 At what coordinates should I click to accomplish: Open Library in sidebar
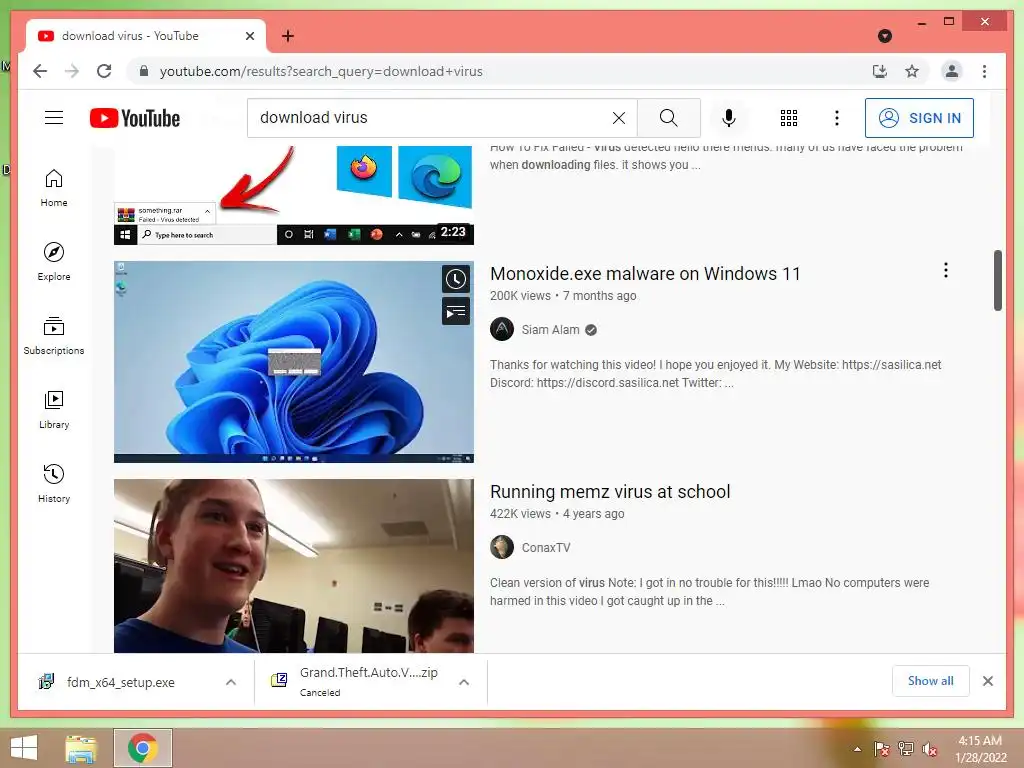54,410
